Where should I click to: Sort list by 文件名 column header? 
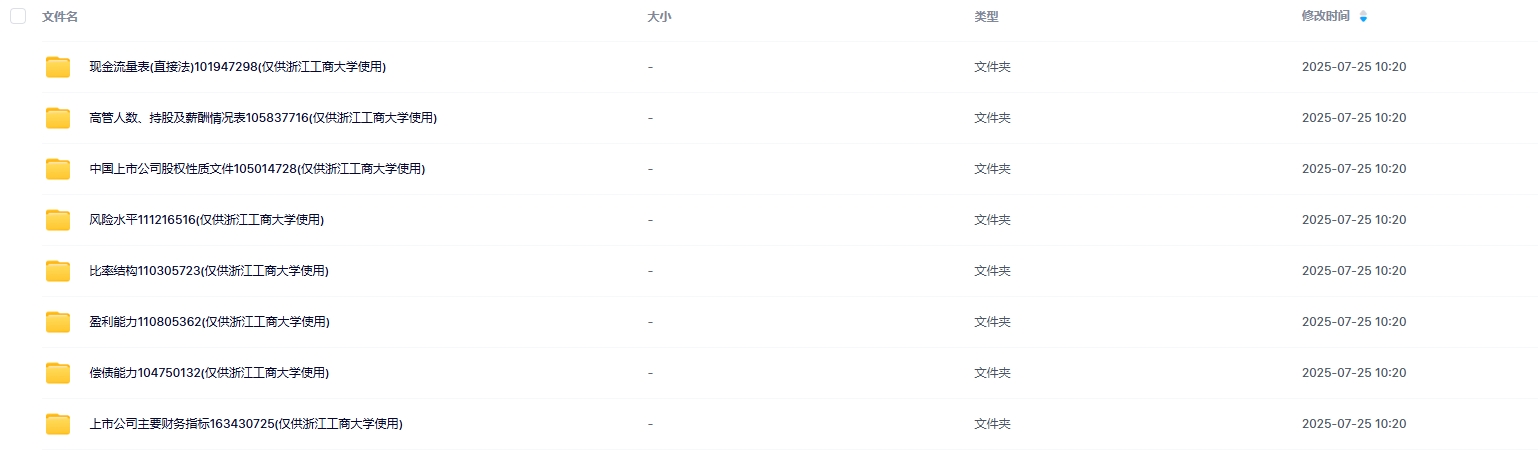click(60, 17)
